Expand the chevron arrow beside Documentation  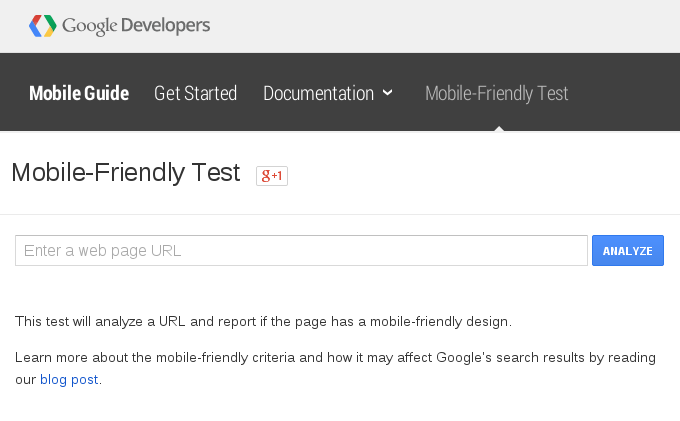click(388, 92)
